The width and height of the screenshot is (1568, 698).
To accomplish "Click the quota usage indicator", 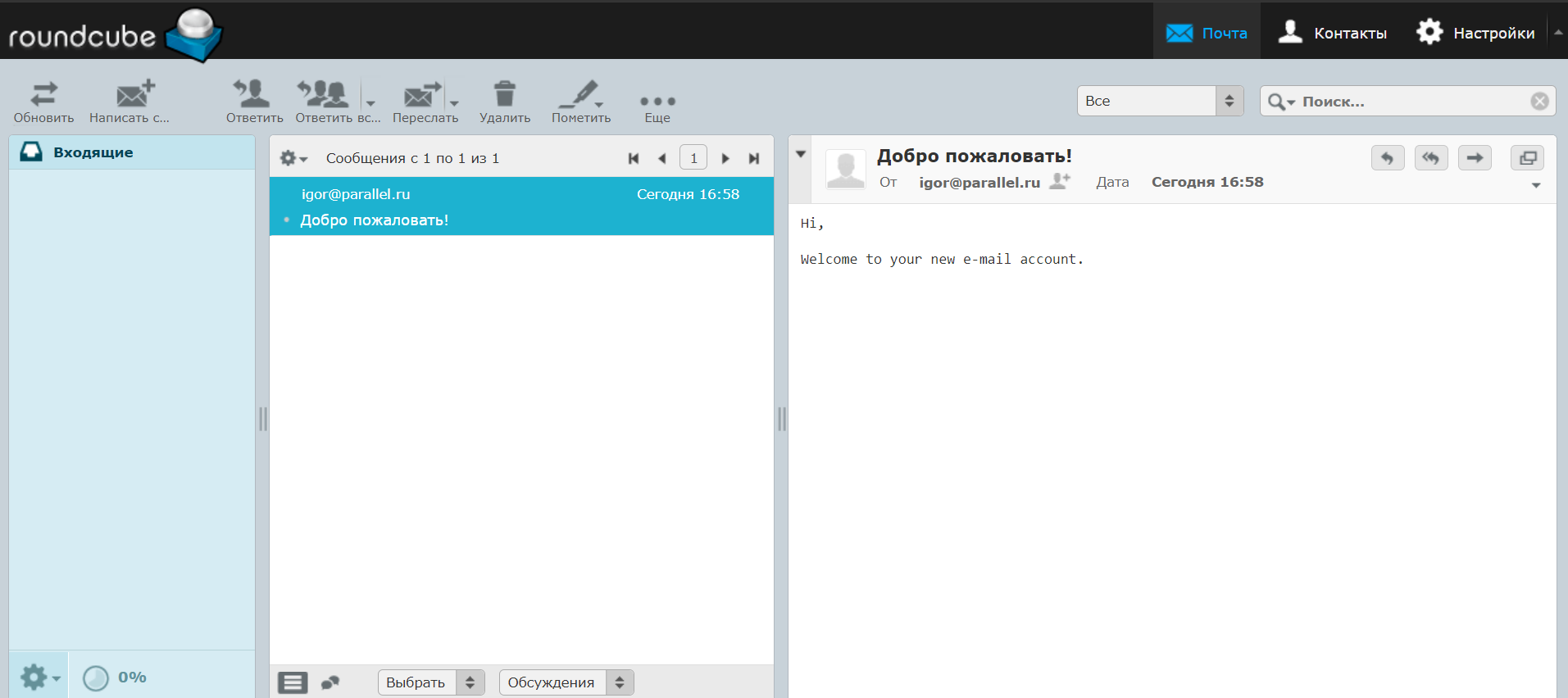I will pyautogui.click(x=114, y=678).
